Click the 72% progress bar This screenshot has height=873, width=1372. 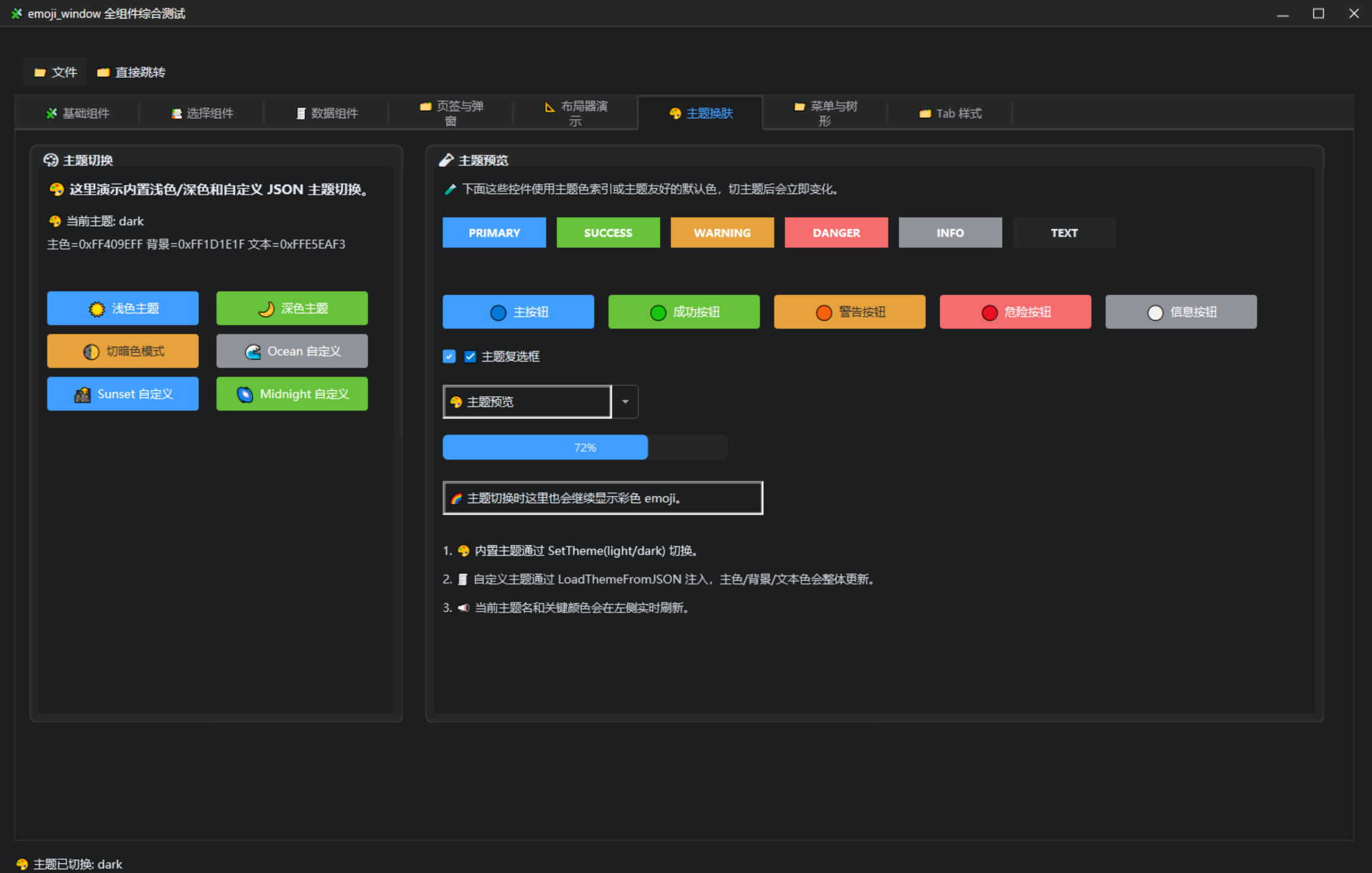(x=584, y=448)
